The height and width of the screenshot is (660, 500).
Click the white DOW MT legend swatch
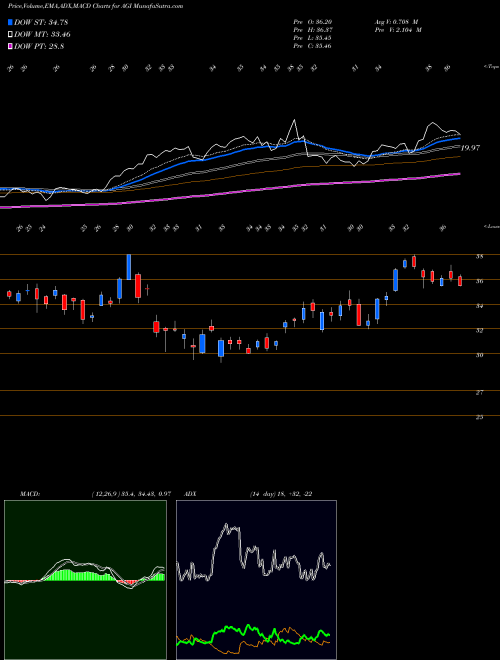(x=11, y=35)
